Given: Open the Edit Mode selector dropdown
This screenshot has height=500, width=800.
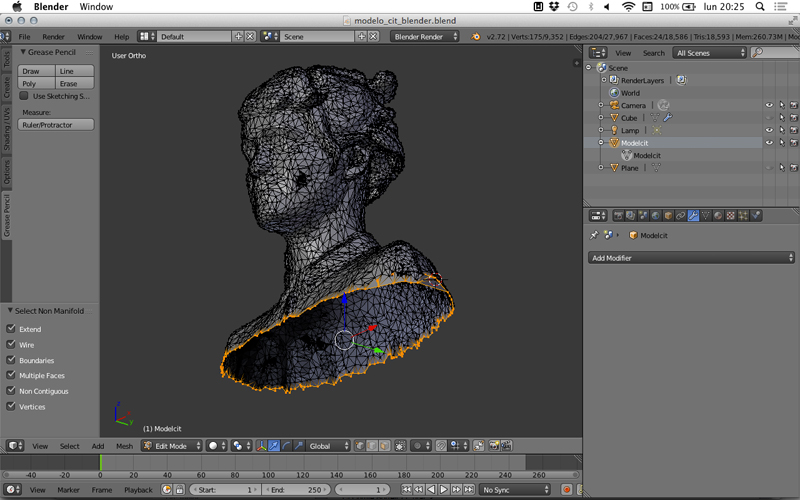Looking at the screenshot, I should click(171, 446).
